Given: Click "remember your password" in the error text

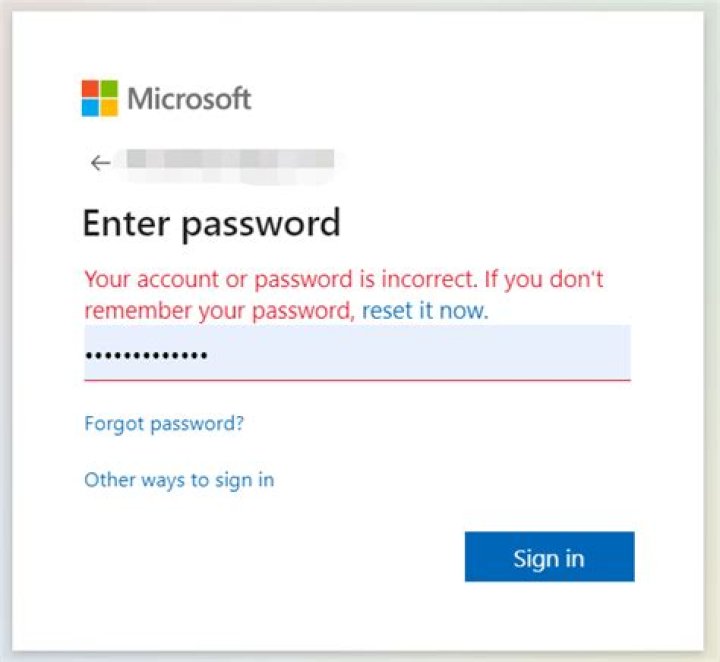Looking at the screenshot, I should pos(219,310).
